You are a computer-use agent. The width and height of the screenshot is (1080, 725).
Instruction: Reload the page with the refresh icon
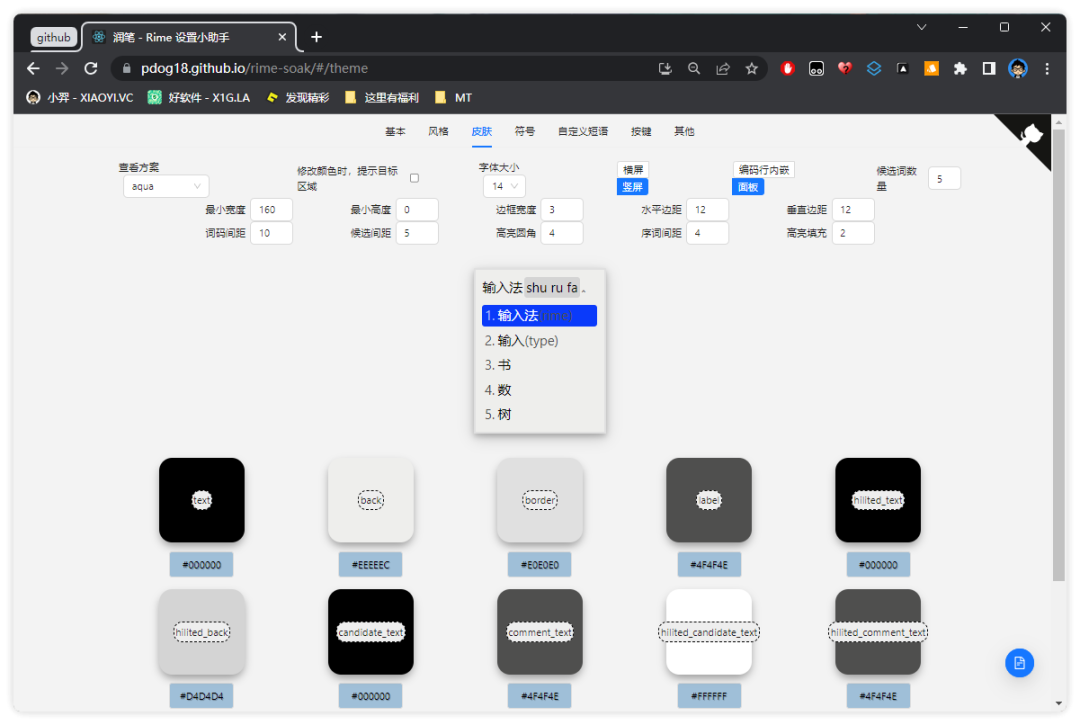[x=91, y=69]
